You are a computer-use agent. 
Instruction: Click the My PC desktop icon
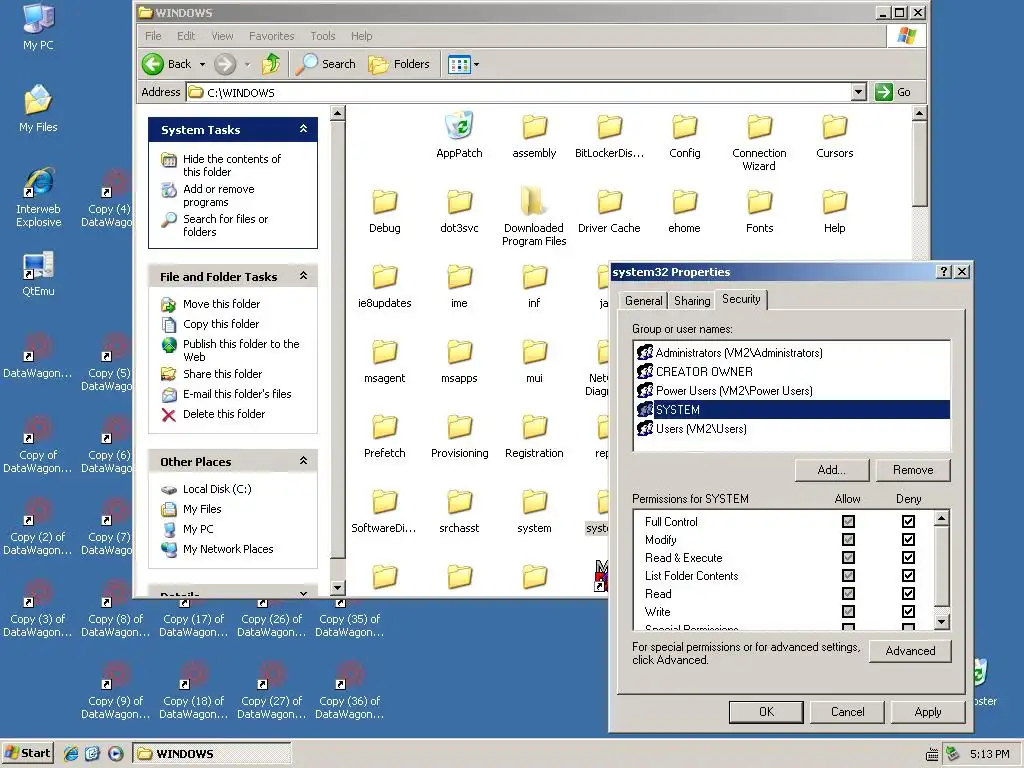pos(39,27)
